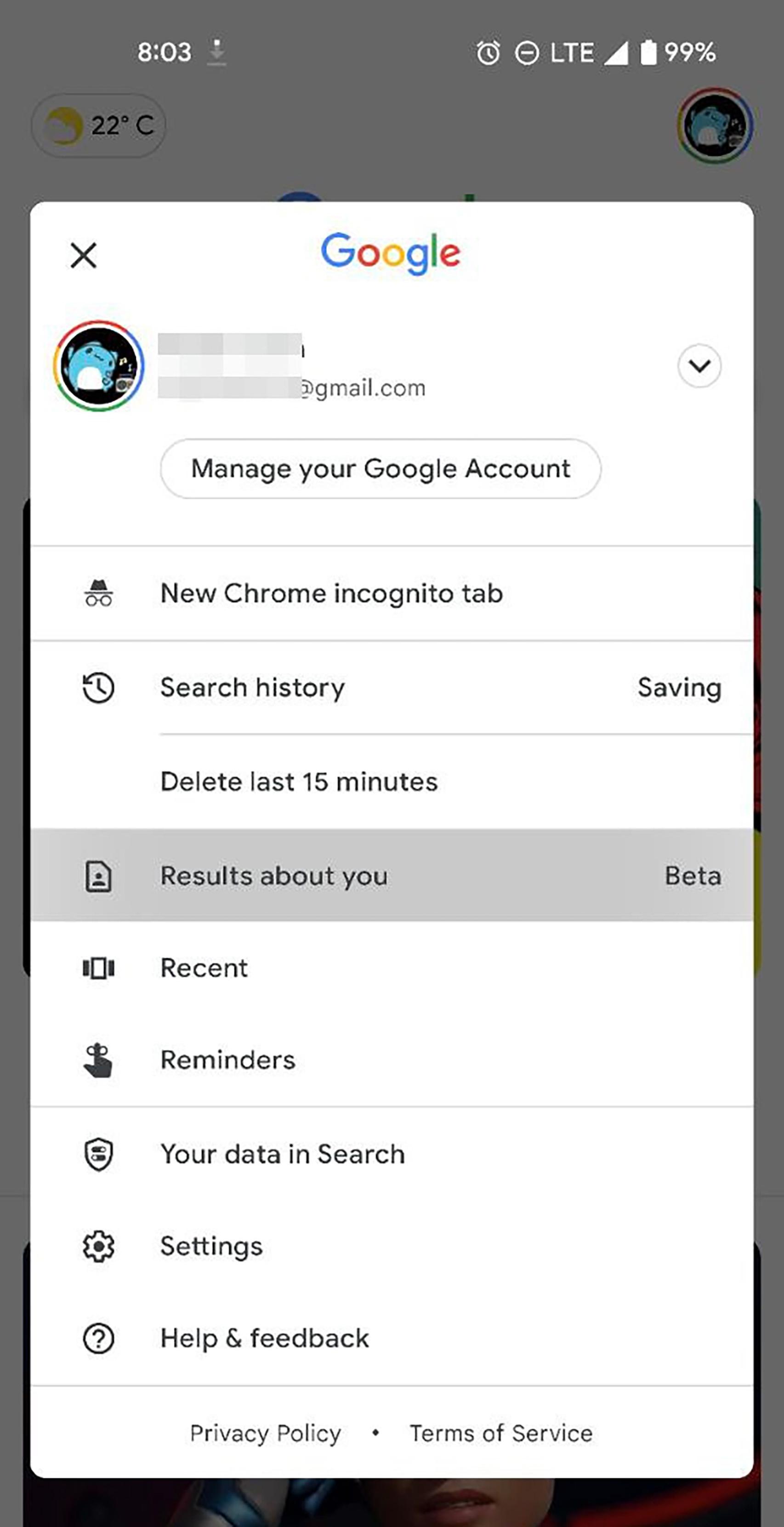
Task: Click 'Saving' next to Search history
Action: pyautogui.click(x=679, y=688)
